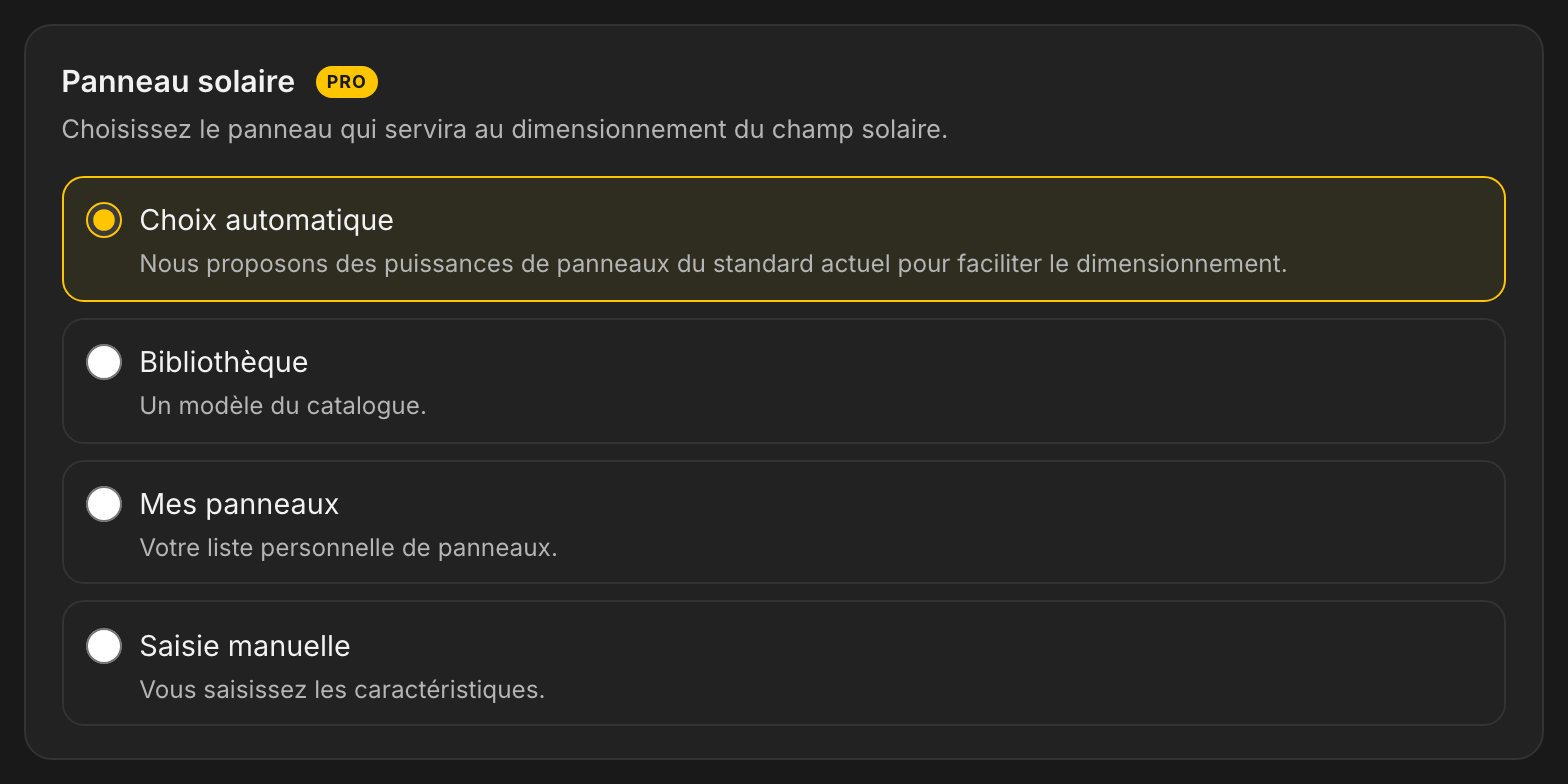Click the 'Choisissez le panneau' subtitle text
The width and height of the screenshot is (1568, 784).
click(505, 130)
